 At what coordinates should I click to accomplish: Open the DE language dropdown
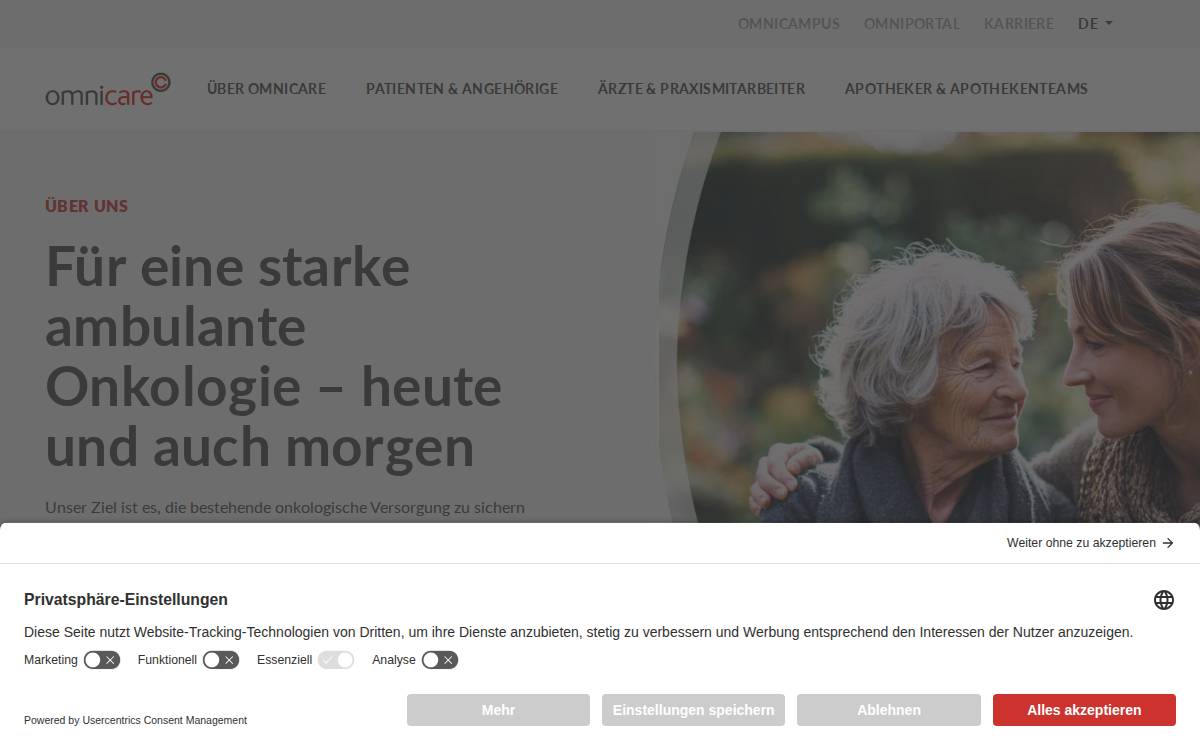[1095, 23]
